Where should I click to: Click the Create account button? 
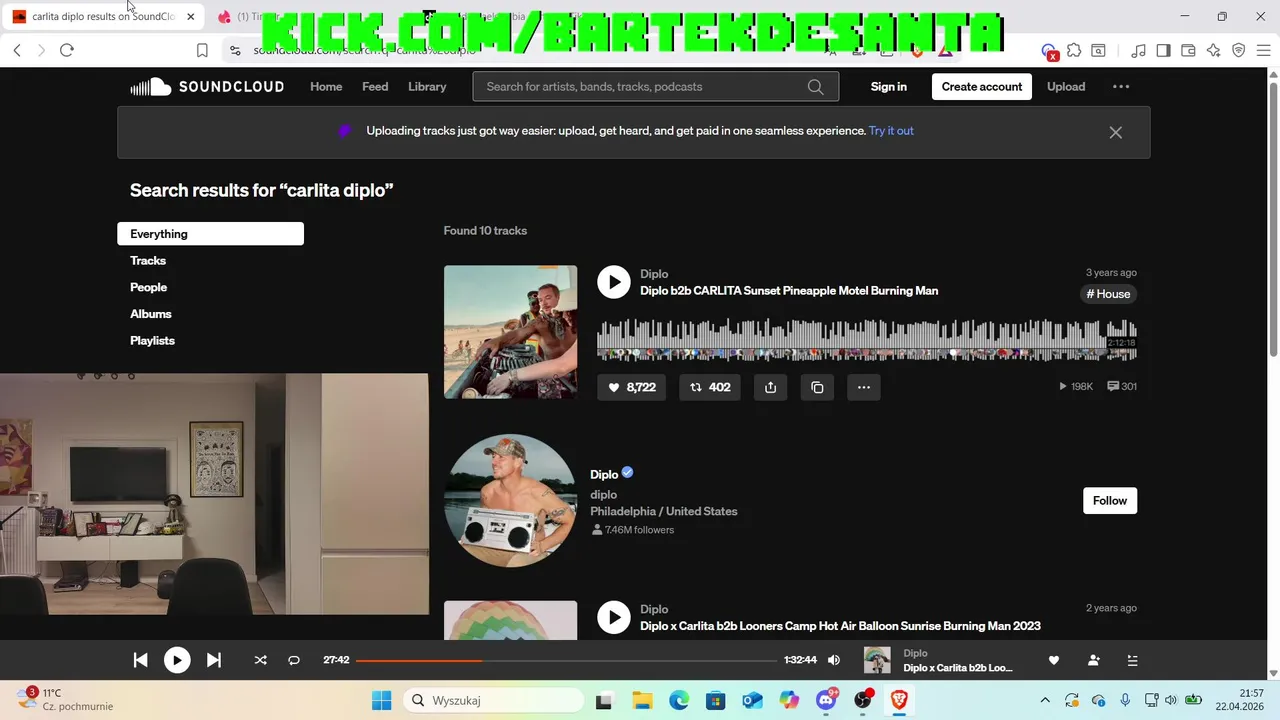click(x=982, y=87)
